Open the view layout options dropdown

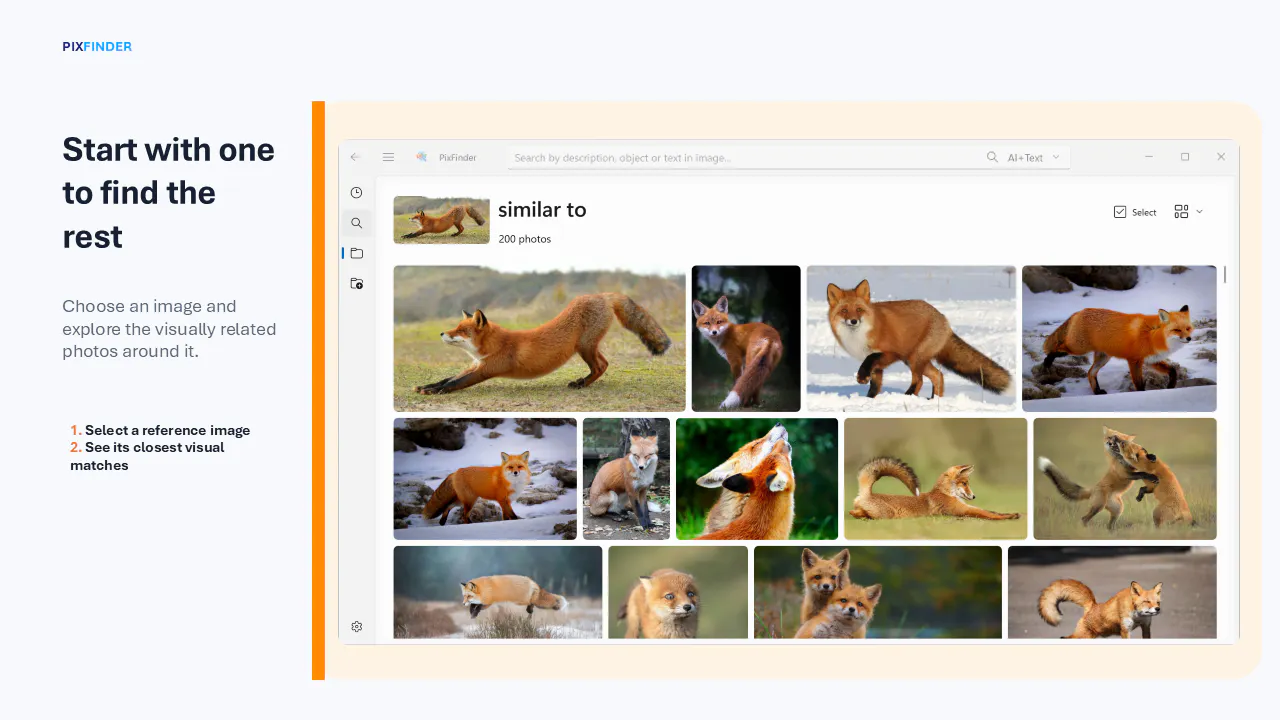click(1188, 212)
